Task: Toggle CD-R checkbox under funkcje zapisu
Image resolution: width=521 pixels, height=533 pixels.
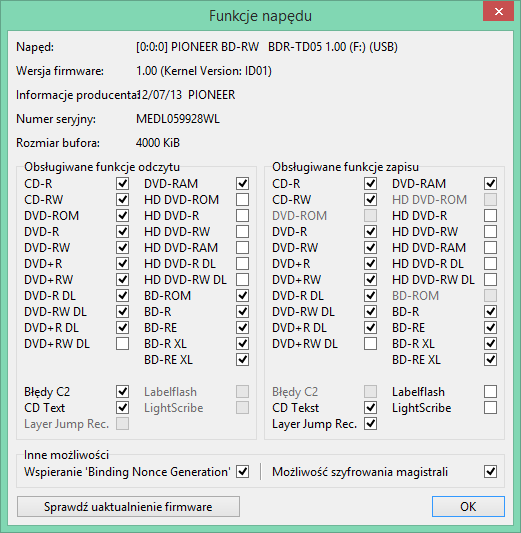Action: (370, 184)
